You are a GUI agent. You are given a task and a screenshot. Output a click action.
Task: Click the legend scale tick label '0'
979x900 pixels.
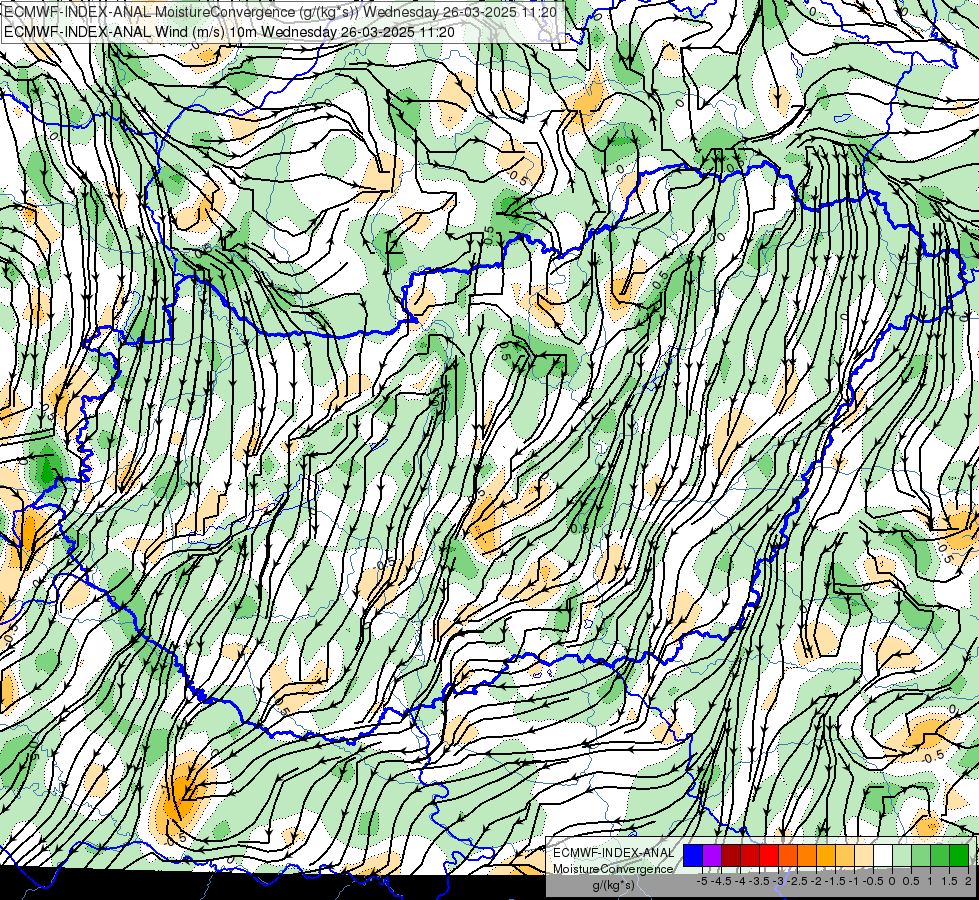point(892,881)
